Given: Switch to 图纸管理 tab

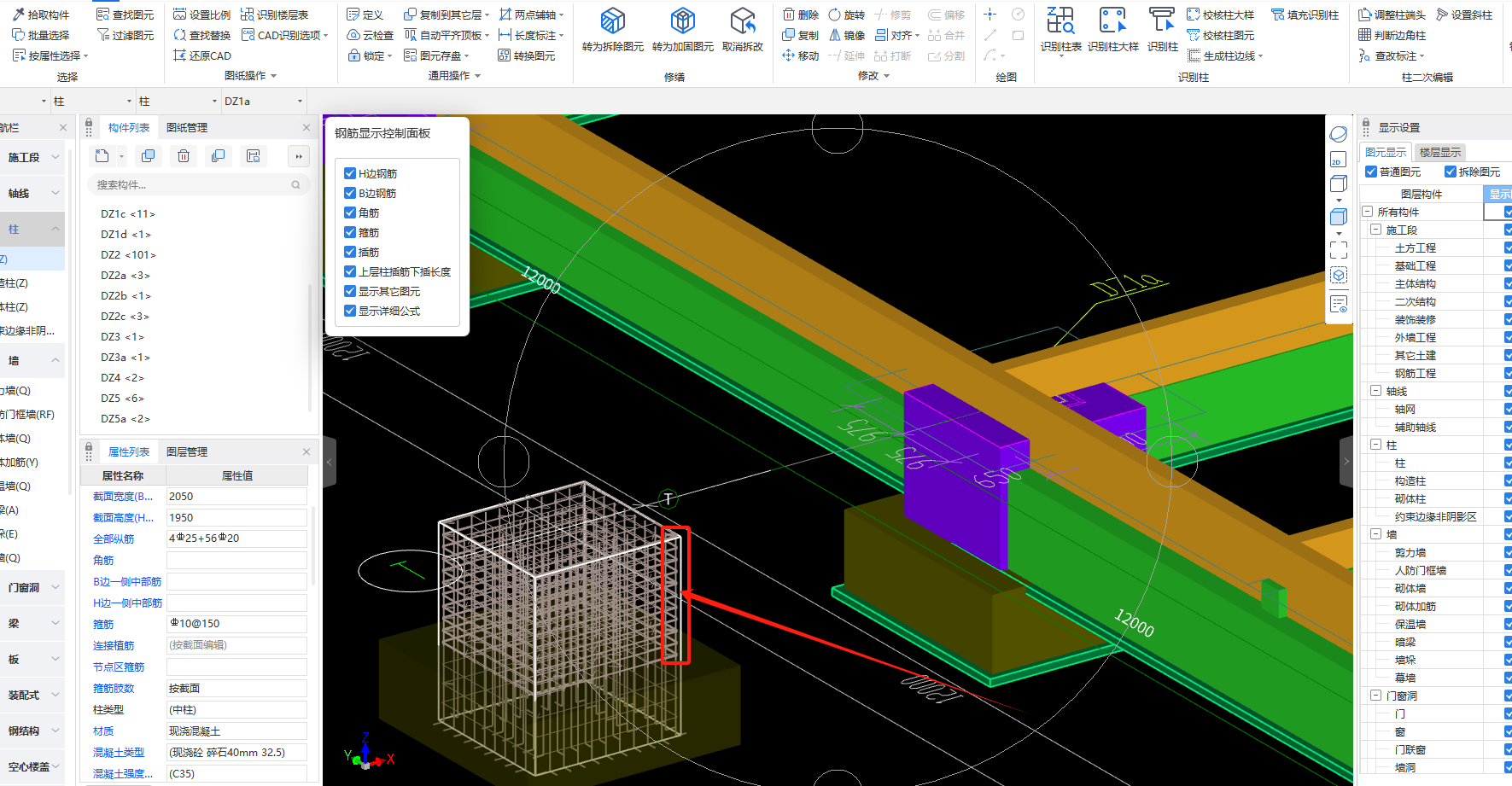Looking at the screenshot, I should click(187, 127).
